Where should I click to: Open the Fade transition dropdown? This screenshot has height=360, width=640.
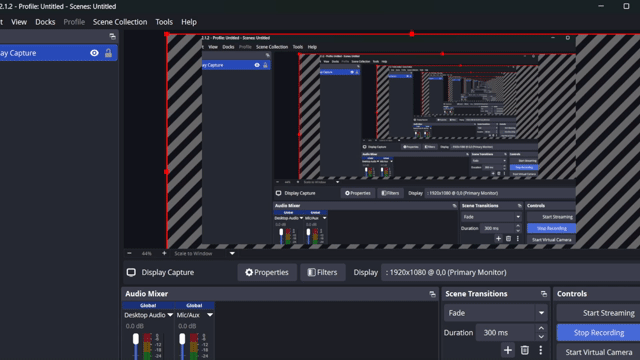pyautogui.click(x=495, y=313)
